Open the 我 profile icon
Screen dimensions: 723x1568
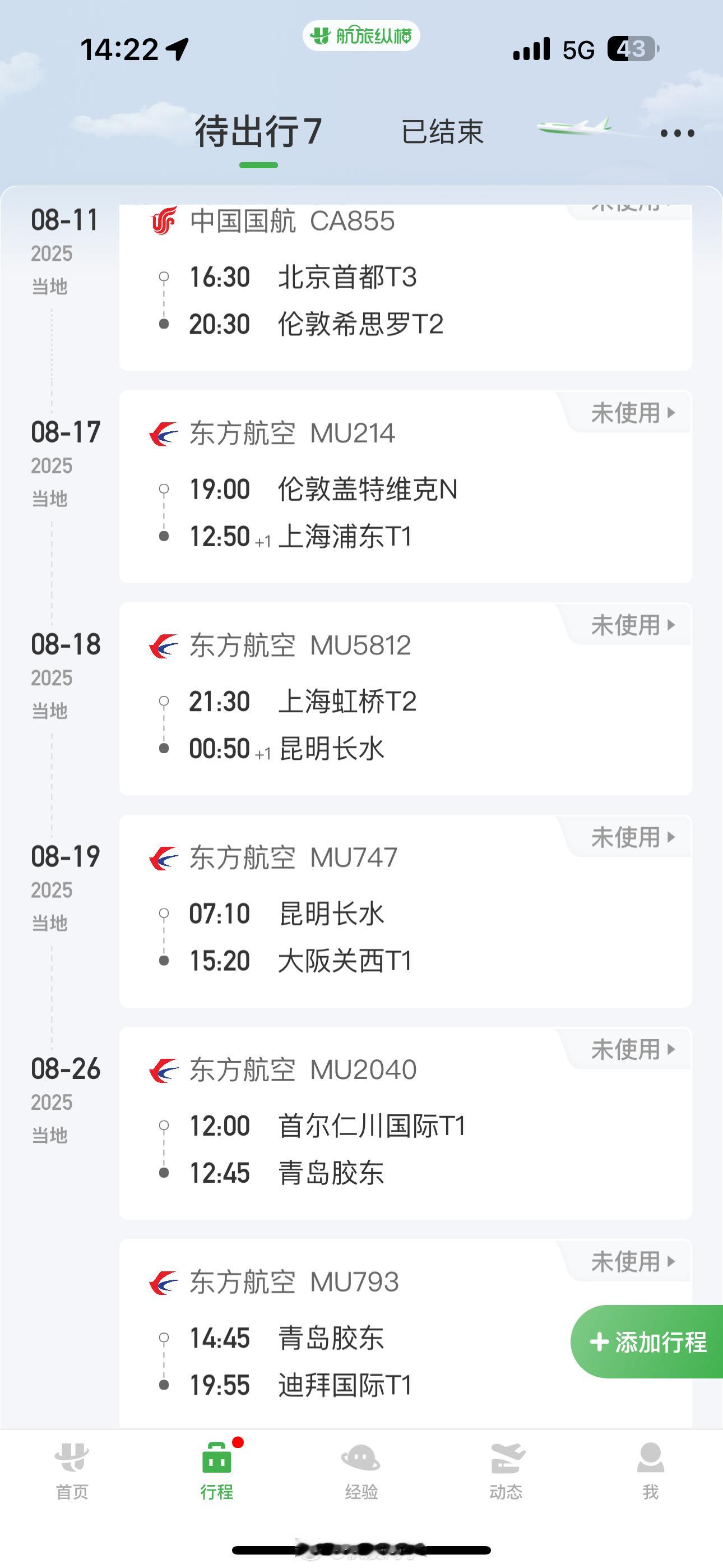(x=651, y=1459)
